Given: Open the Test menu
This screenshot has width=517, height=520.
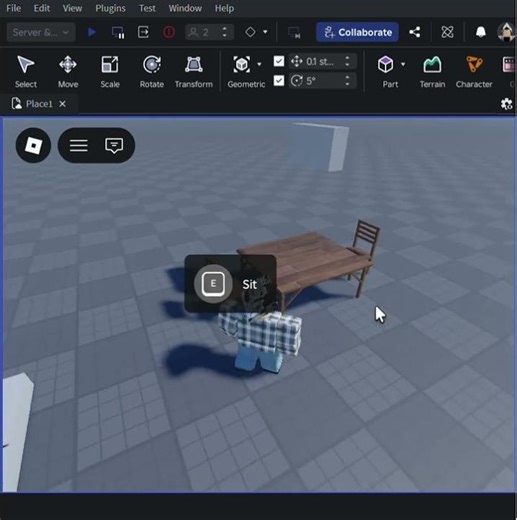Looking at the screenshot, I should [x=147, y=8].
